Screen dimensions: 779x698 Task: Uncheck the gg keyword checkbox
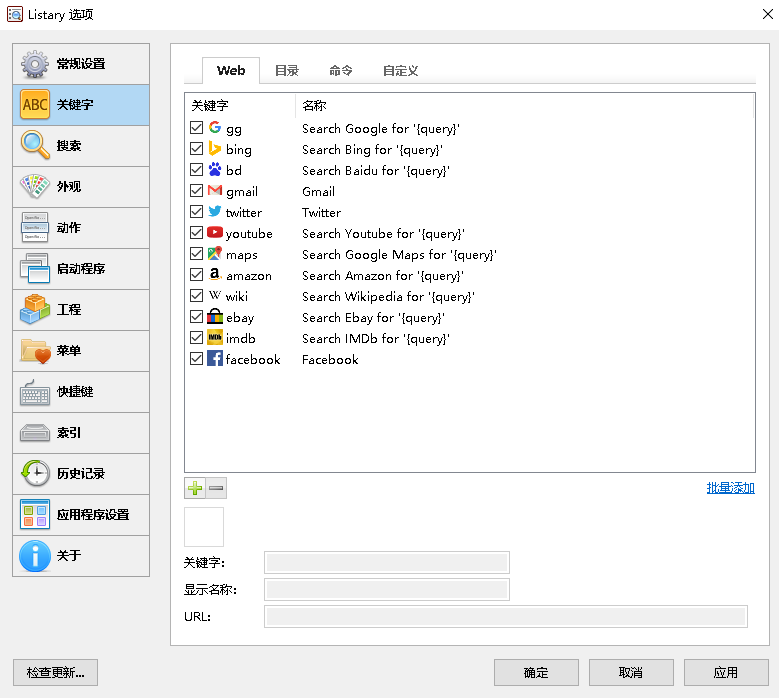(196, 128)
